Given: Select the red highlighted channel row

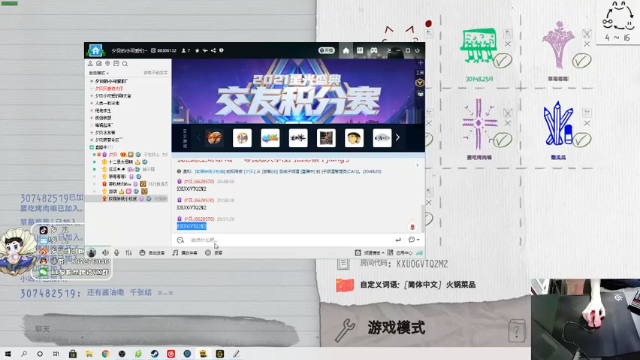Looking at the screenshot, I should [x=109, y=89].
